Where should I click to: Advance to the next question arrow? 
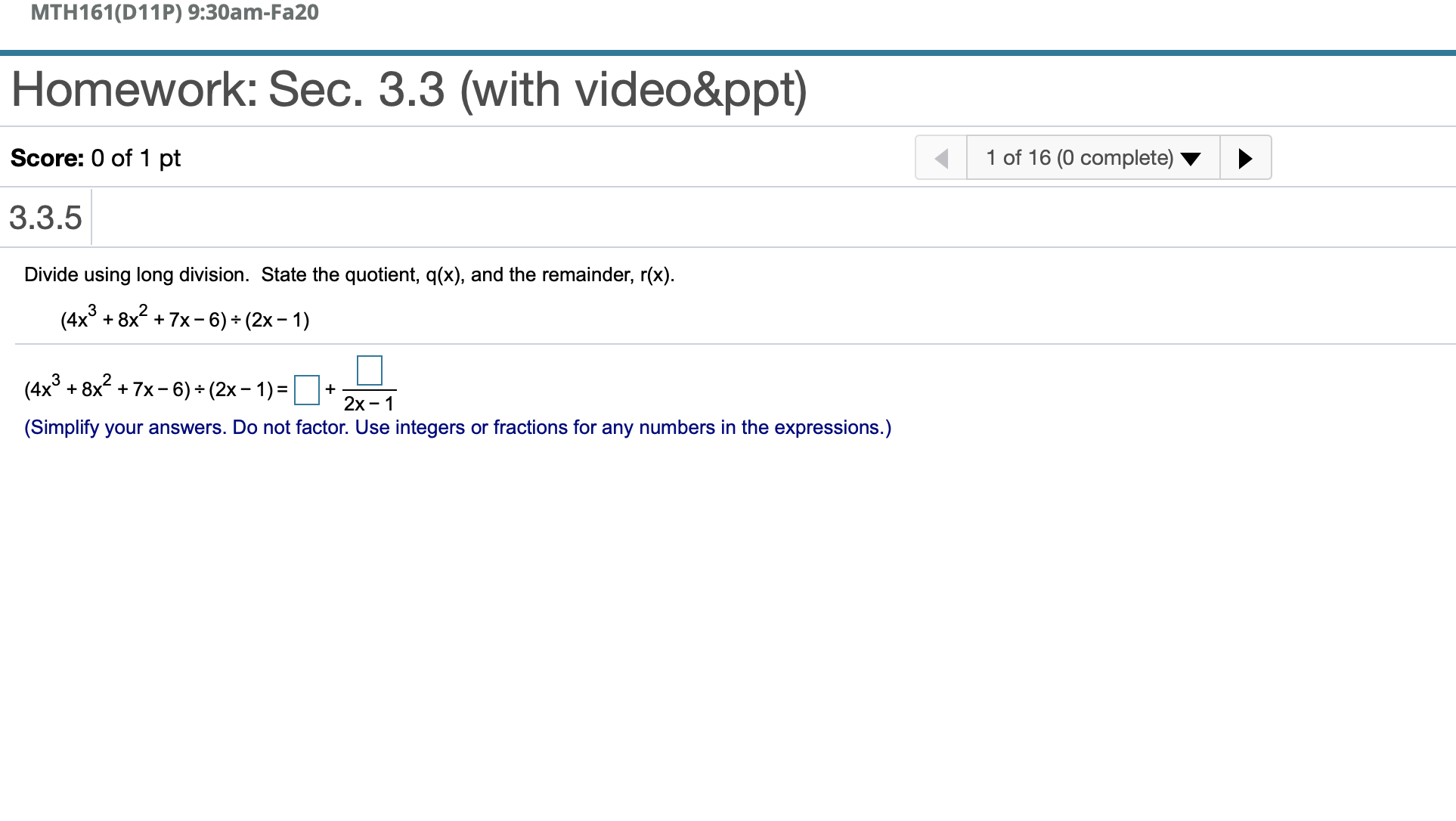pos(1246,158)
